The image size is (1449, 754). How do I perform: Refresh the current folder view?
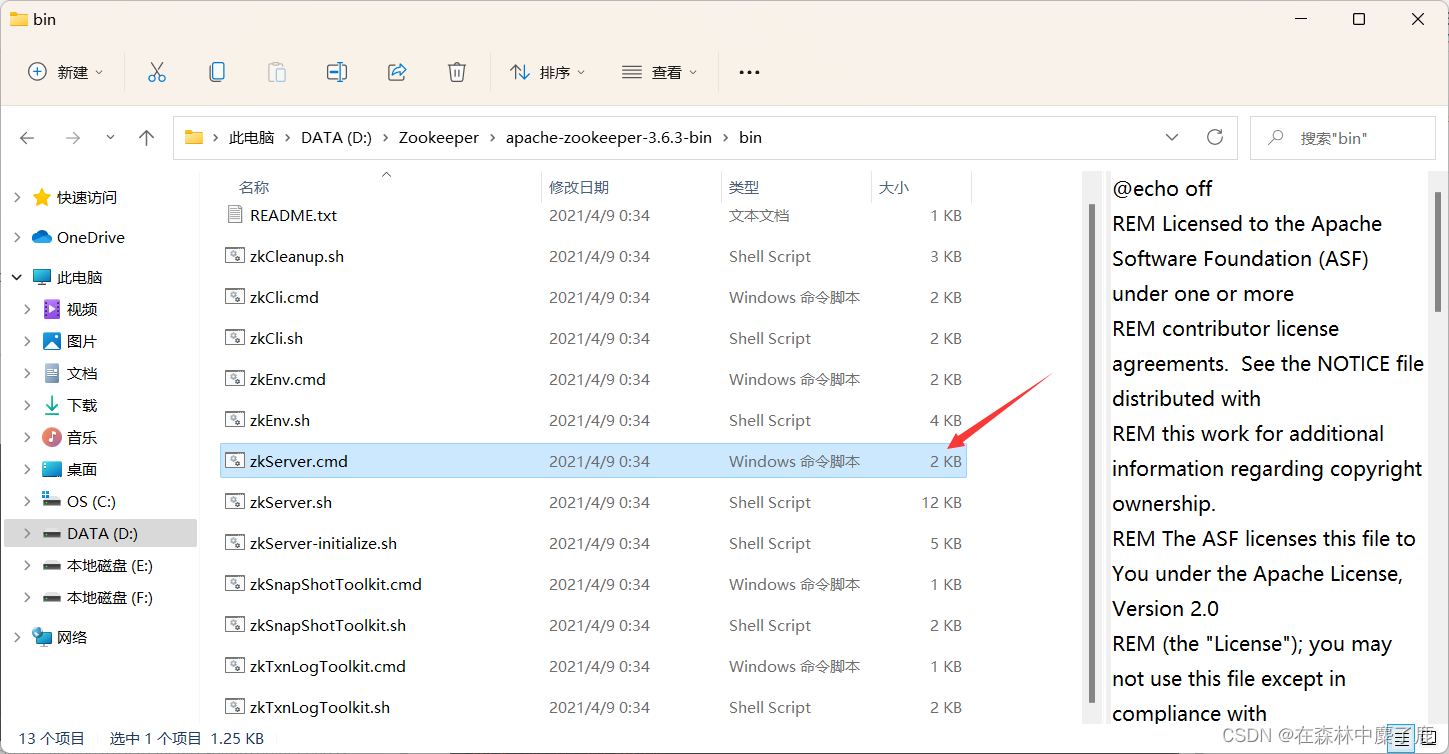coord(1215,137)
